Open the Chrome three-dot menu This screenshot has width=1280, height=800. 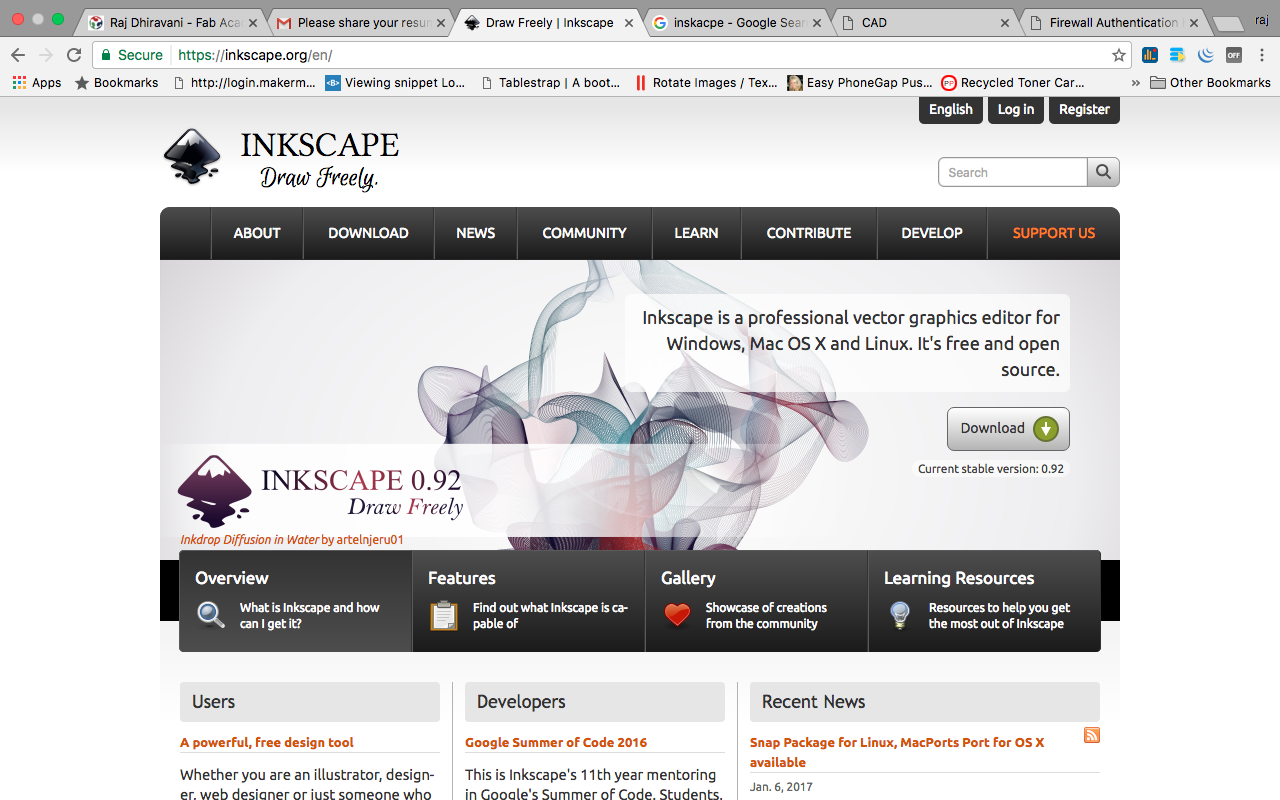pos(1262,55)
